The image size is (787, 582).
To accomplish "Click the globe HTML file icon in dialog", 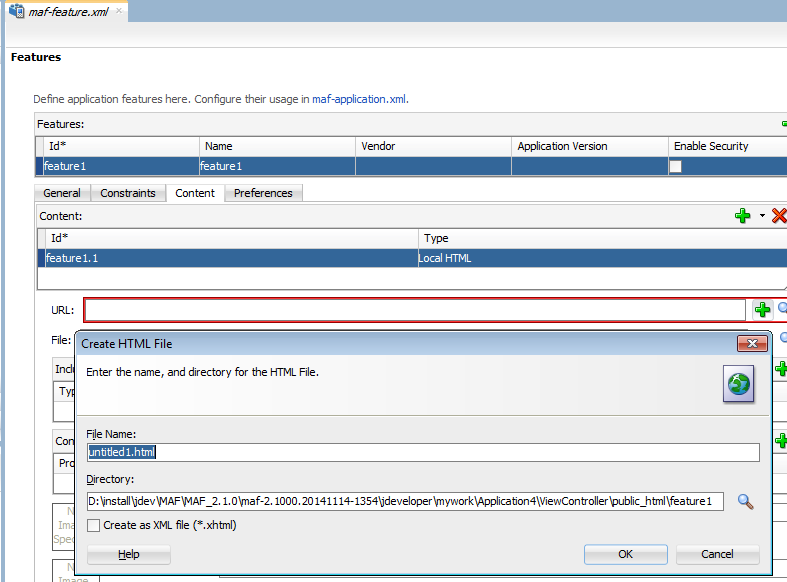I will [x=738, y=384].
